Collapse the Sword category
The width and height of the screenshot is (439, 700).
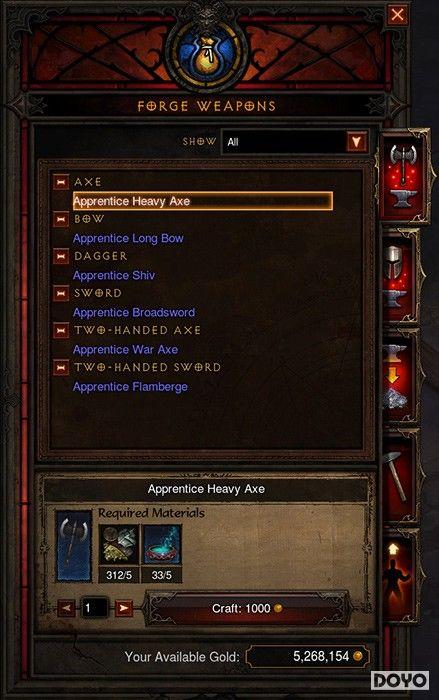(61, 293)
